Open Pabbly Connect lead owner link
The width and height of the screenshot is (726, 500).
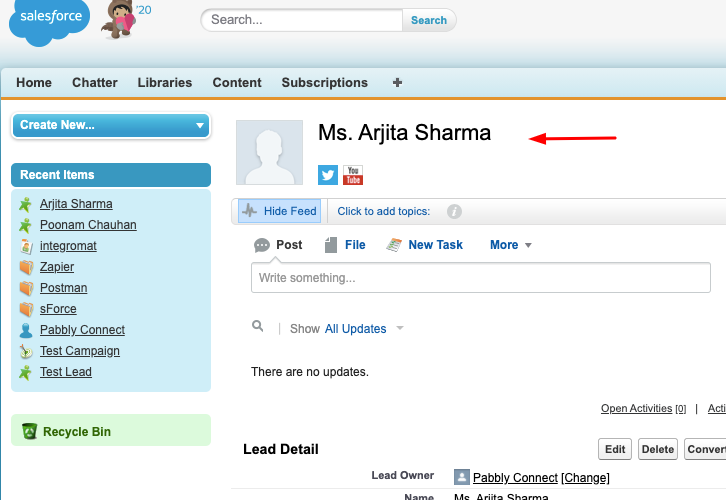515,477
